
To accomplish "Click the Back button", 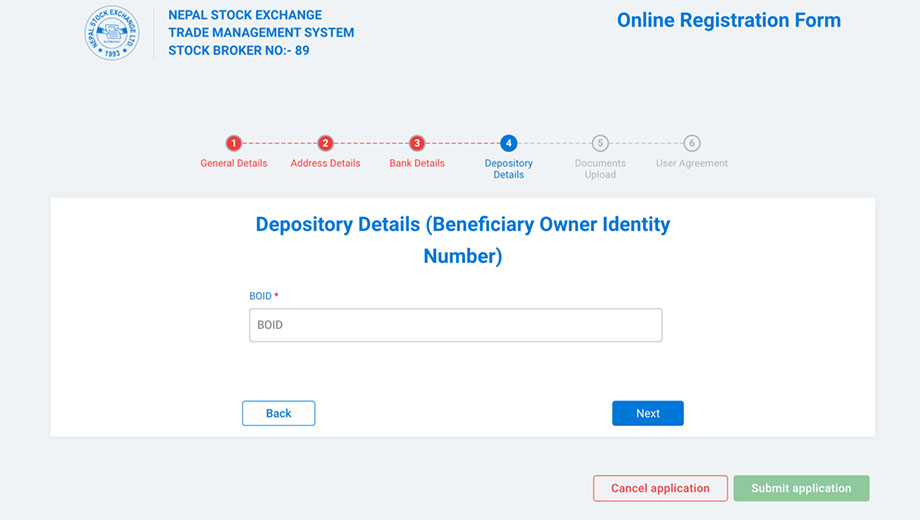I will click(279, 413).
